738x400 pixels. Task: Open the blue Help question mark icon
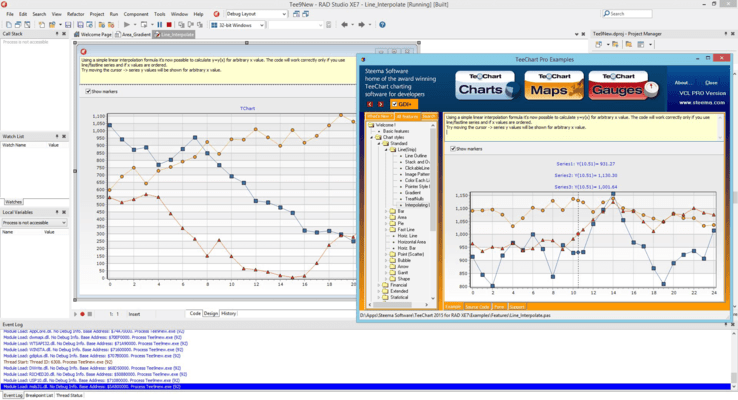pos(382,24)
